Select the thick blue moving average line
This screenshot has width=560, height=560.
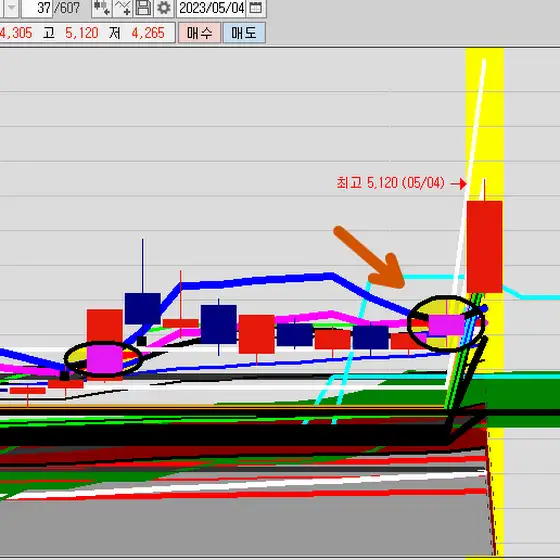pyautogui.click(x=257, y=281)
